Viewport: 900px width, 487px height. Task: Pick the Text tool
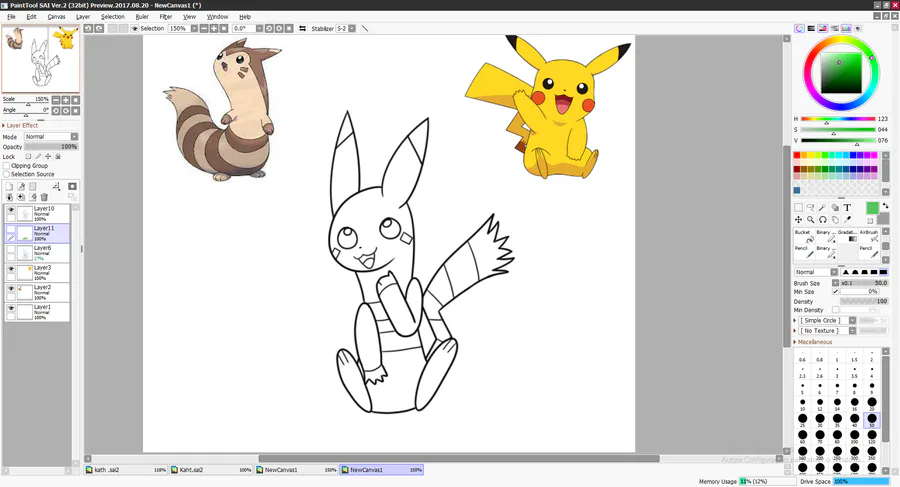click(x=848, y=207)
